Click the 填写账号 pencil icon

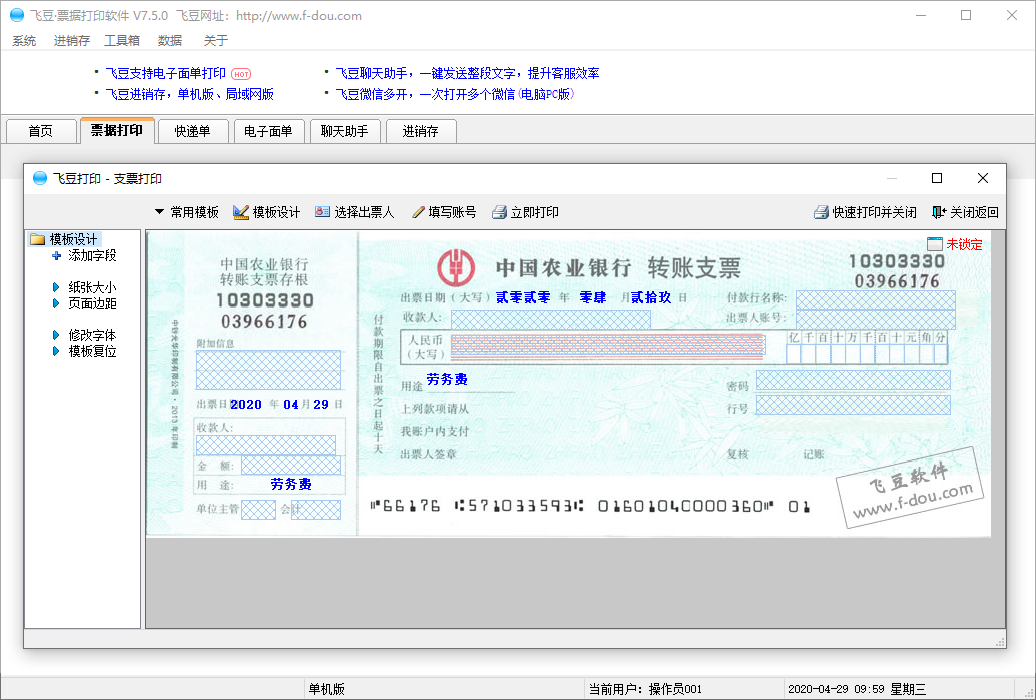point(418,212)
